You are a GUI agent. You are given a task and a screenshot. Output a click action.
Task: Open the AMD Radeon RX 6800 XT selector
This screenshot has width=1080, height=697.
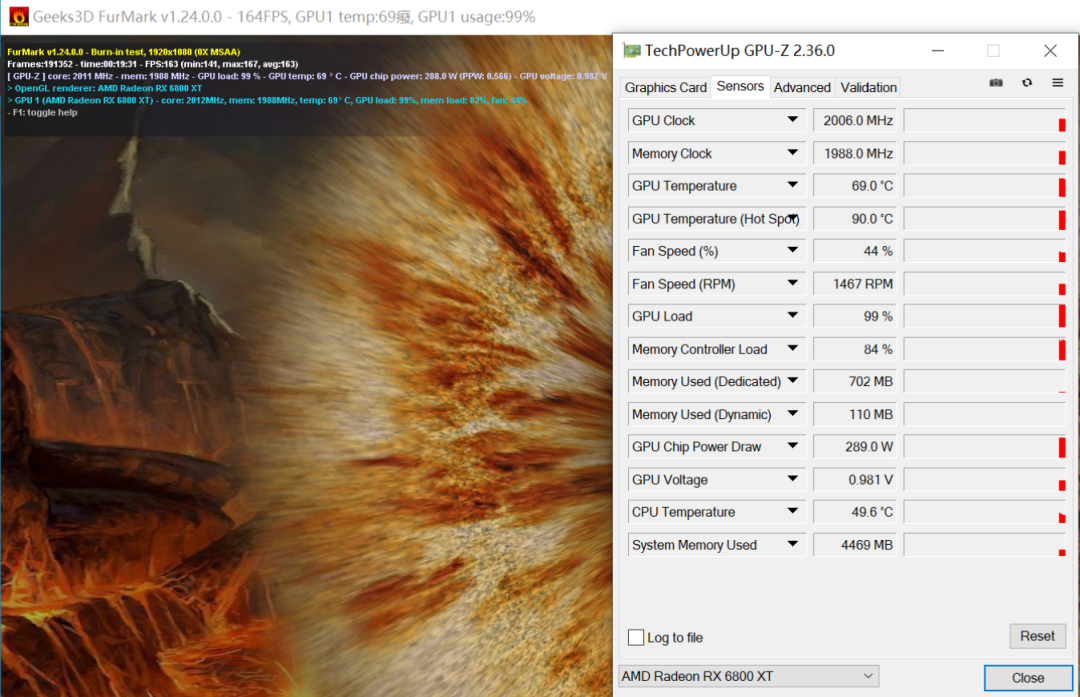point(748,676)
